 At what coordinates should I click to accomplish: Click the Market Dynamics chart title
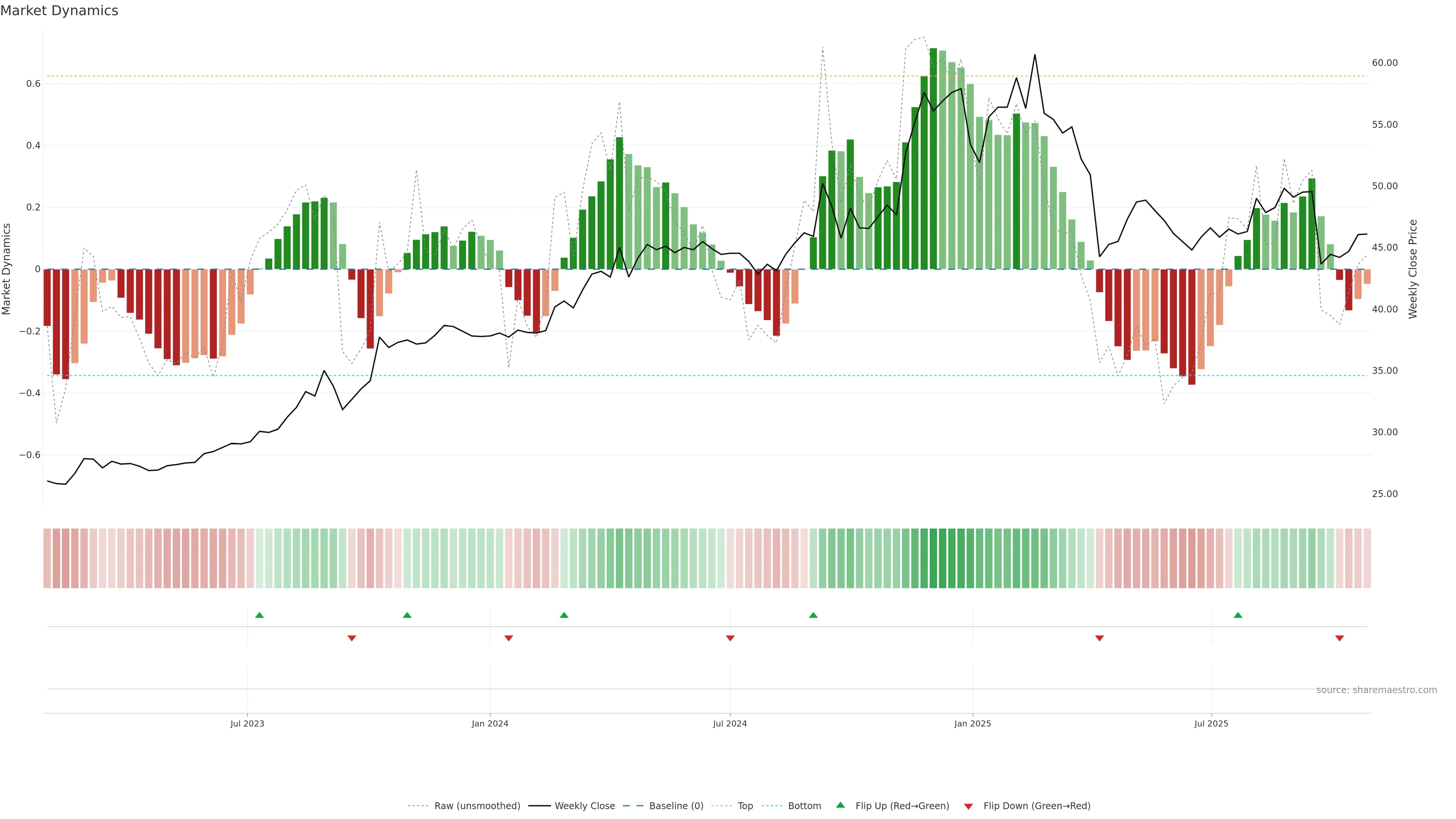(60, 11)
